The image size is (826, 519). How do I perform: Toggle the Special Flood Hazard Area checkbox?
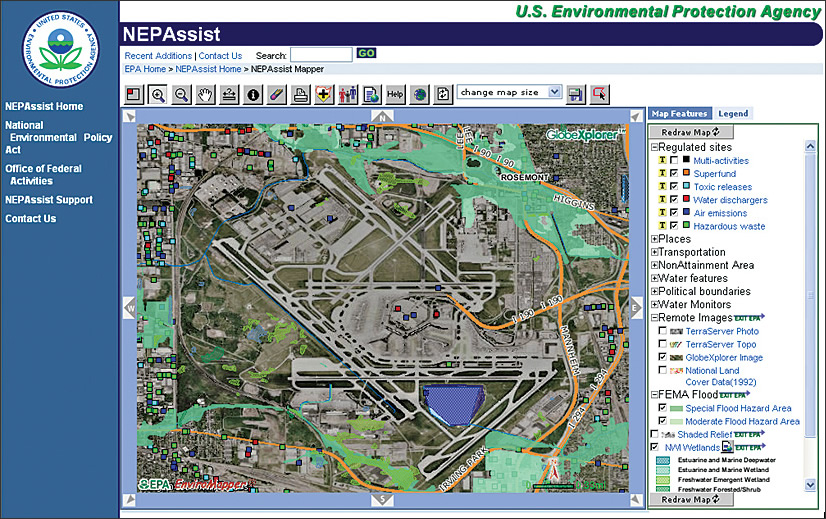(663, 407)
